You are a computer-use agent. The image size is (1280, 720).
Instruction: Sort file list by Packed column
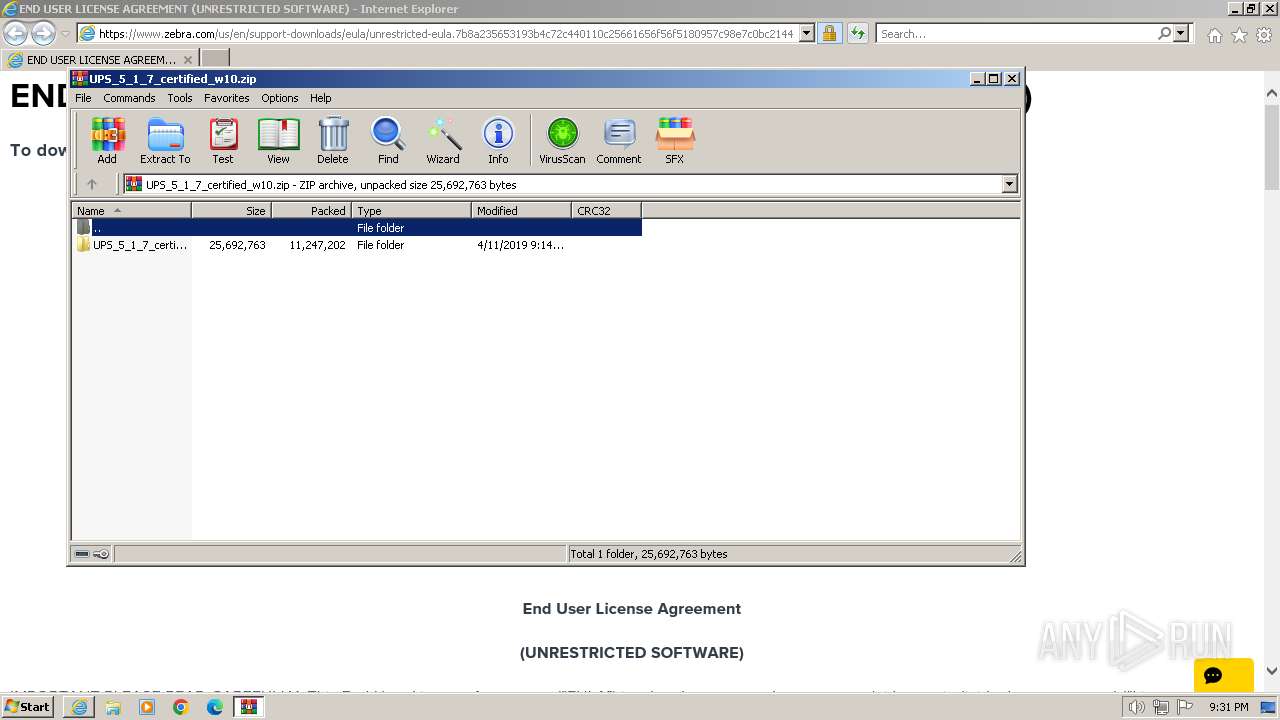pos(311,210)
